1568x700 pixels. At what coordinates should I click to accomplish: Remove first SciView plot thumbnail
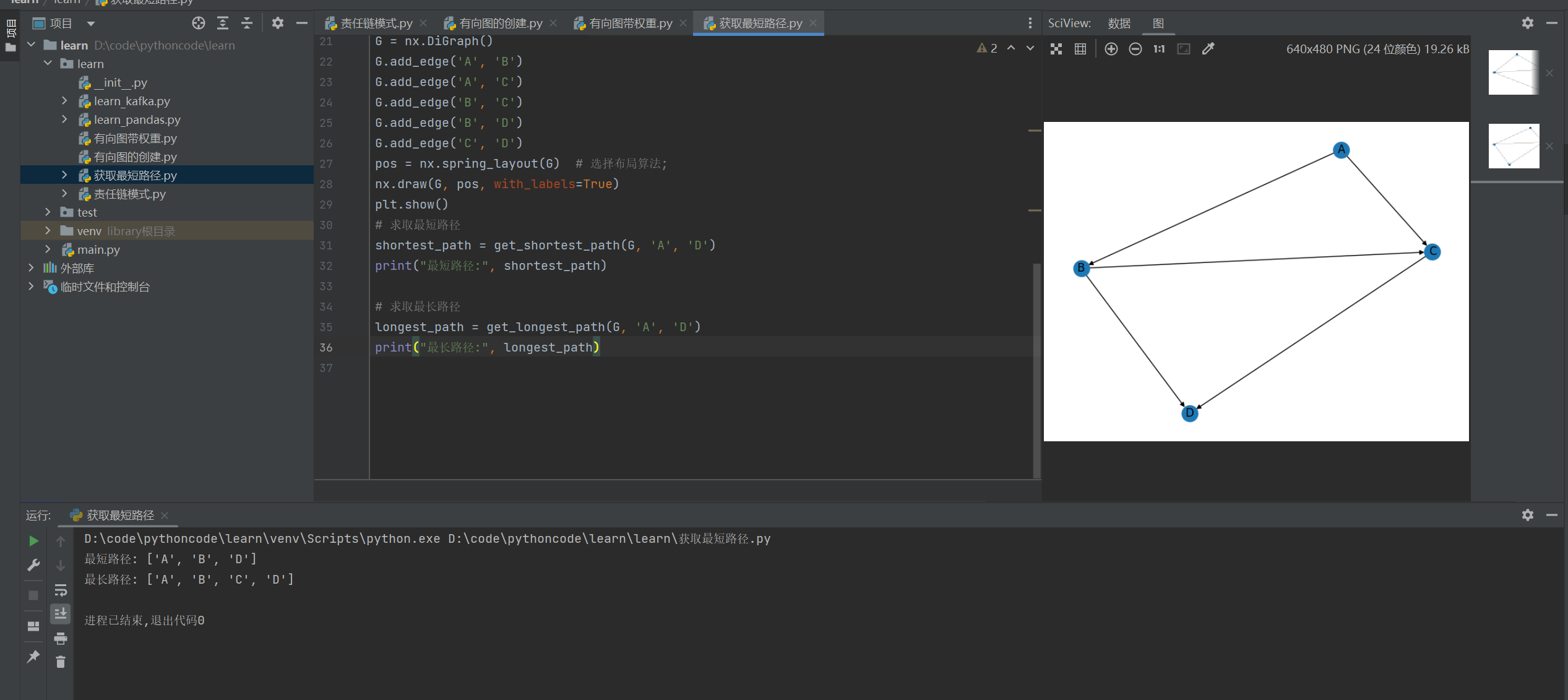(x=1549, y=73)
